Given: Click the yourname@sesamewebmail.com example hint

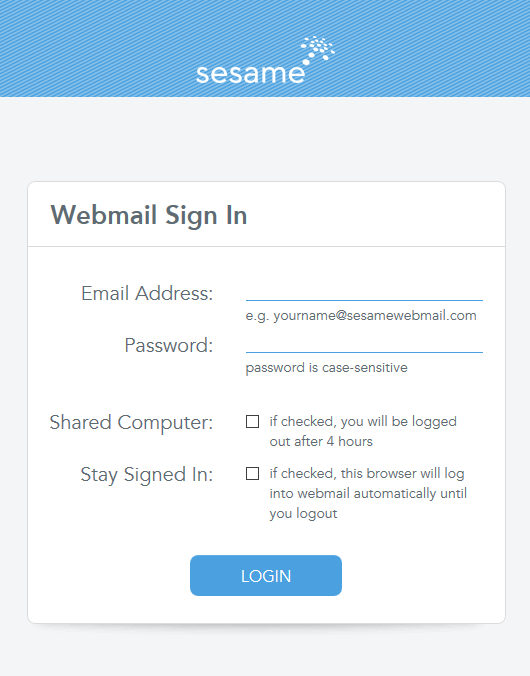Looking at the screenshot, I should coord(361,316).
